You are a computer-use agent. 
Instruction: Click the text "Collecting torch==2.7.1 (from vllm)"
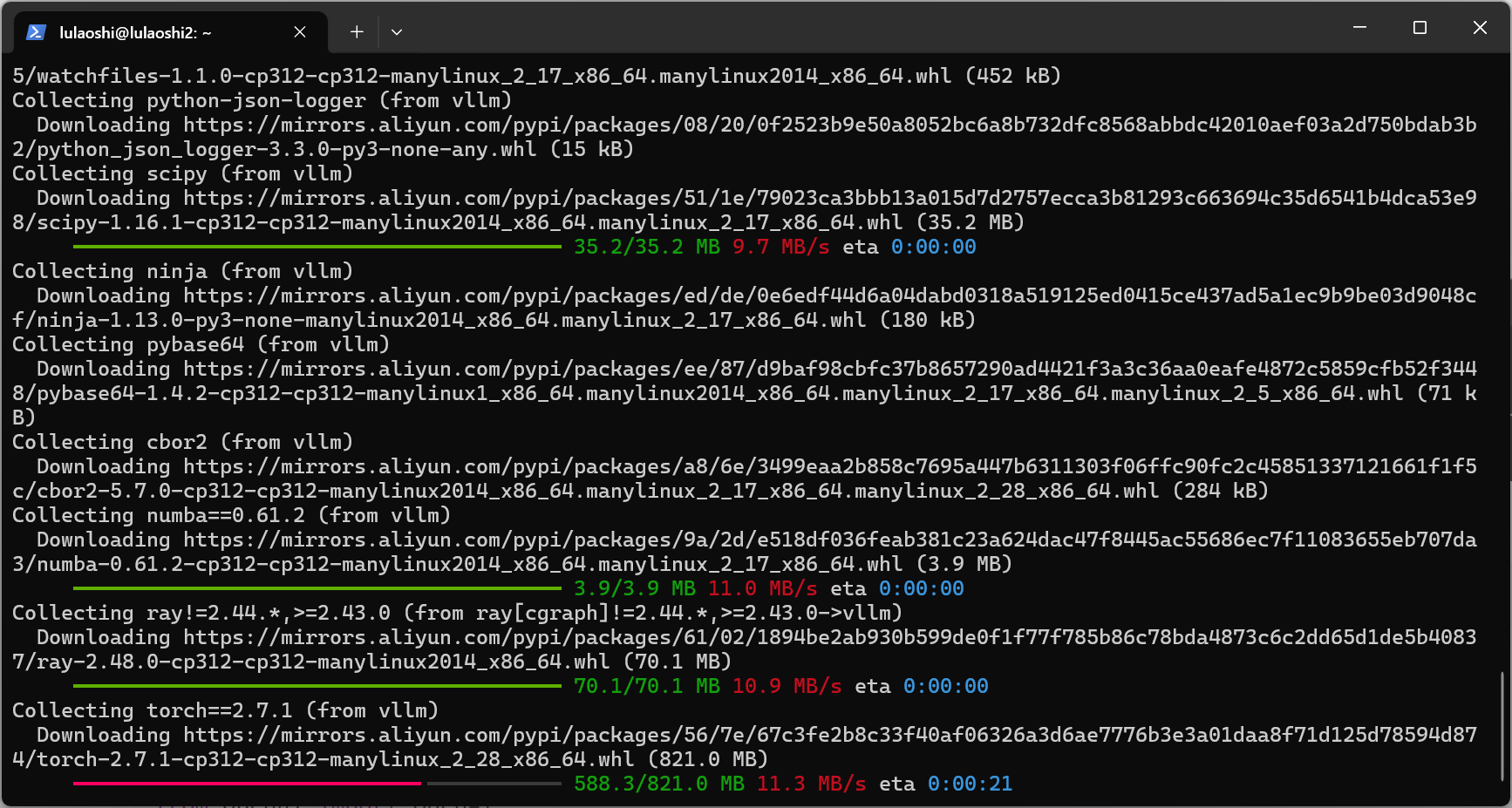click(226, 711)
